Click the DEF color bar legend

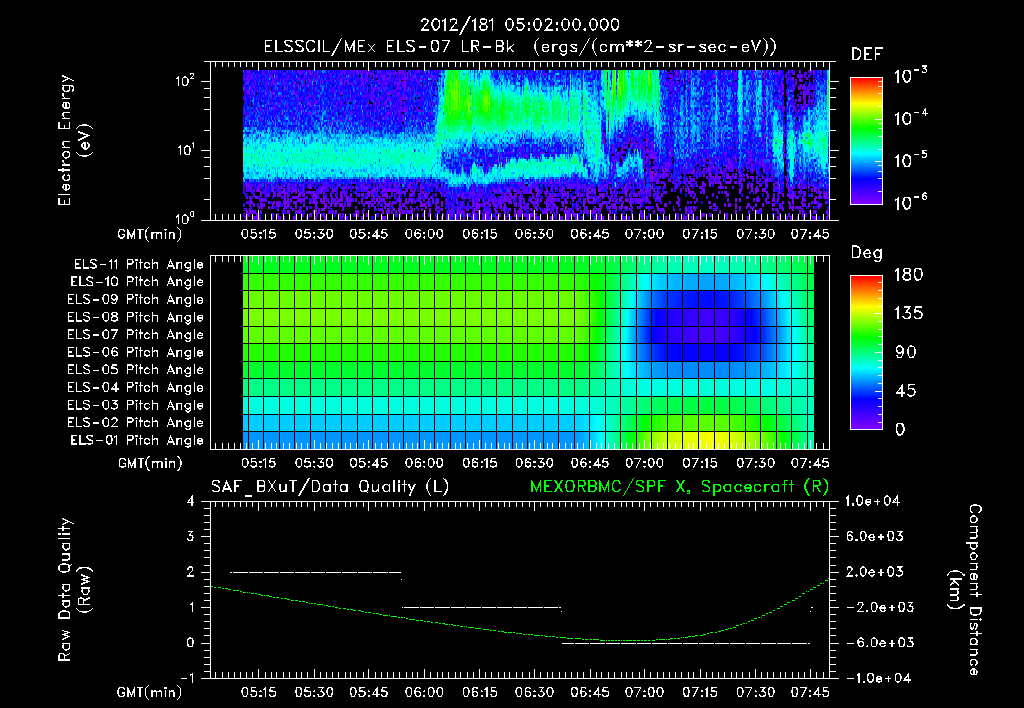pyautogui.click(x=866, y=141)
